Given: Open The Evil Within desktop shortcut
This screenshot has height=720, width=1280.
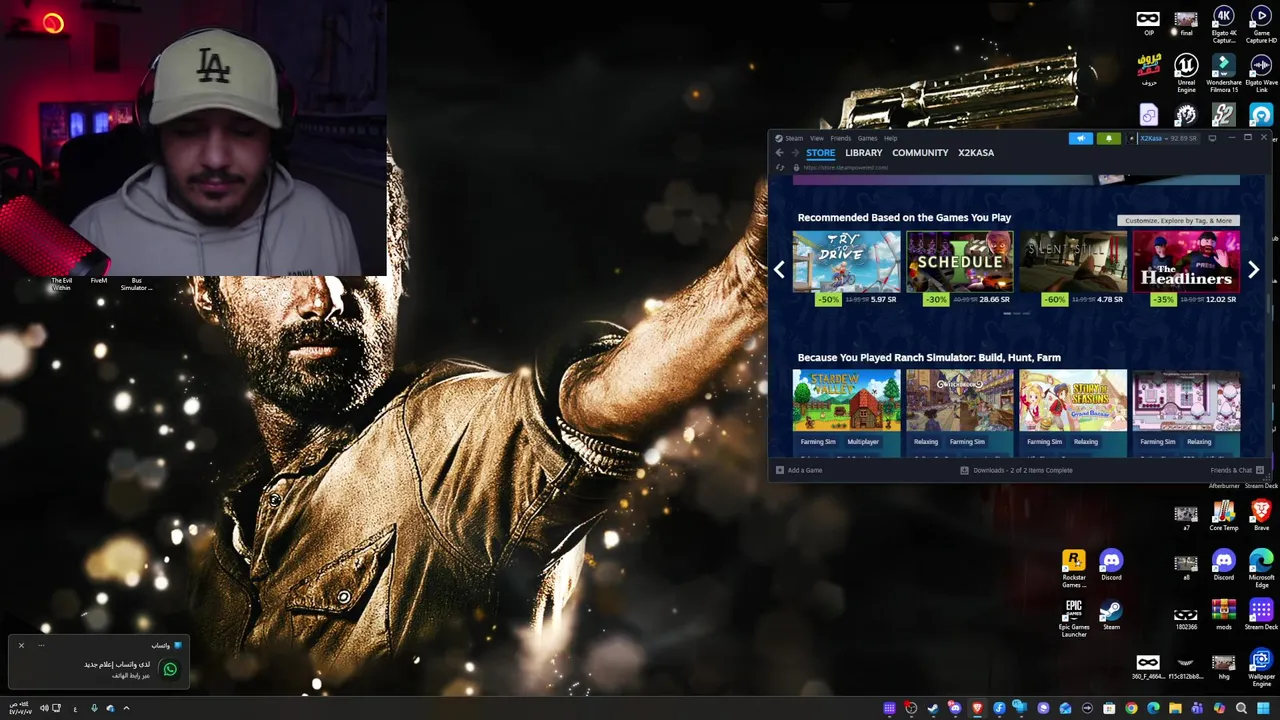Looking at the screenshot, I should click(61, 284).
